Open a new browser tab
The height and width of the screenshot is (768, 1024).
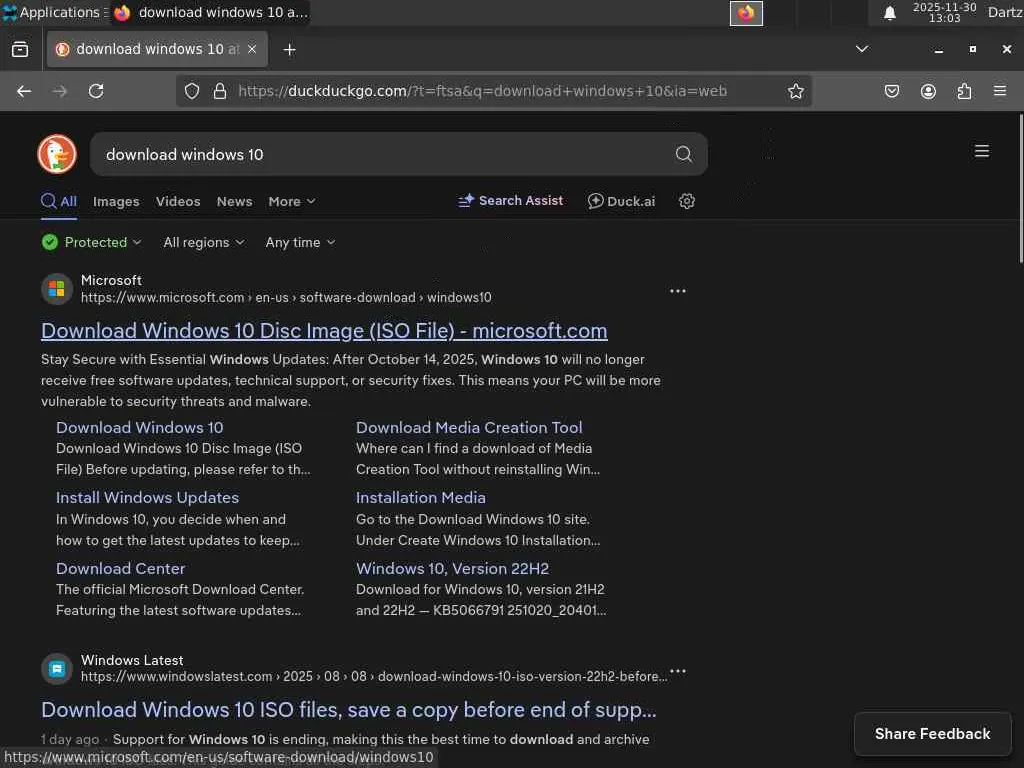click(x=289, y=50)
